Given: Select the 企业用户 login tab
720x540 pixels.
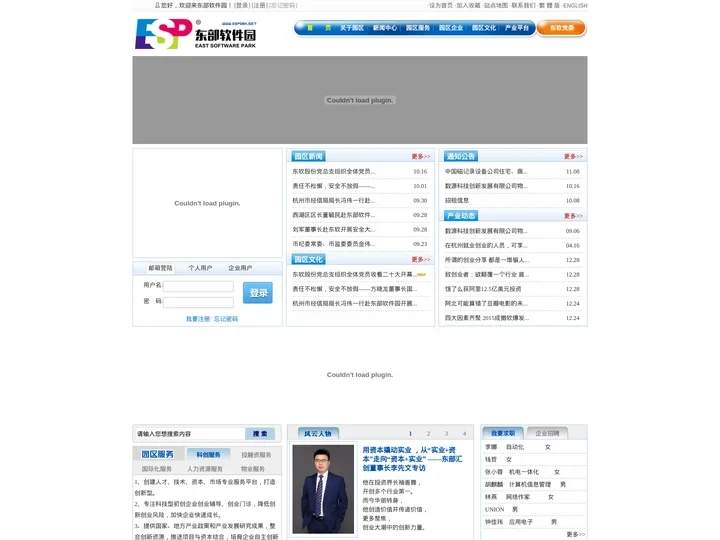Looking at the screenshot, I should coord(240,268).
